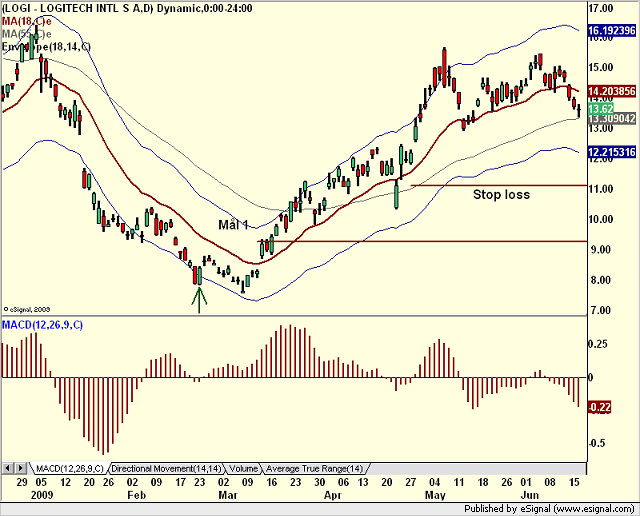Select the Mål 1 annotation text
This screenshot has width=640, height=516.
click(233, 225)
